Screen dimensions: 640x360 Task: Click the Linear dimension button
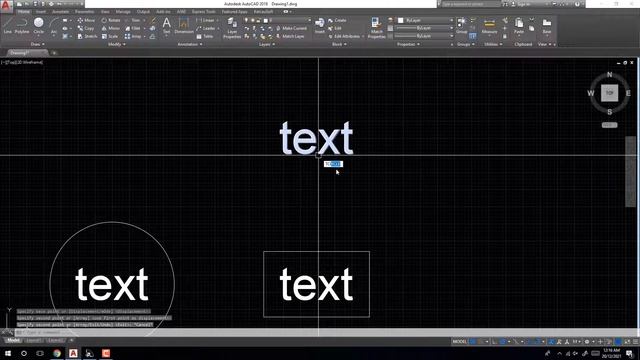(207, 20)
